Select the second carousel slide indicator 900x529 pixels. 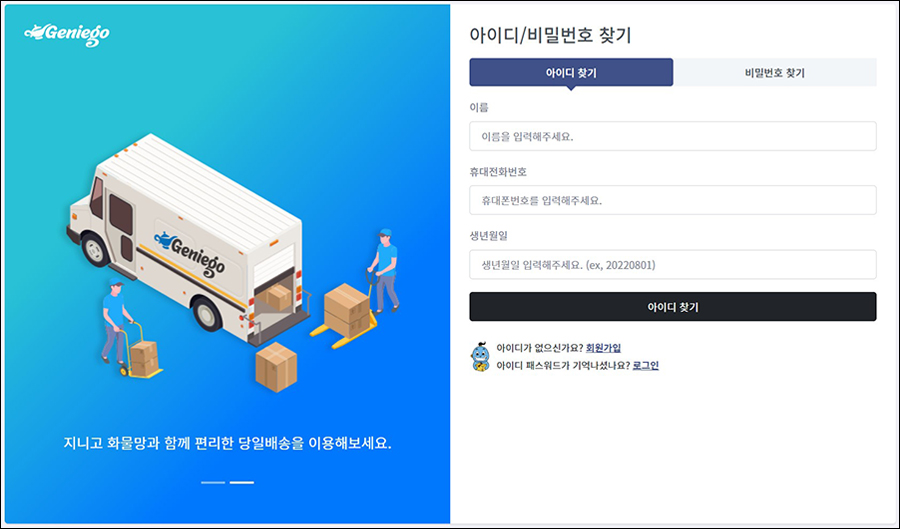click(x=242, y=483)
